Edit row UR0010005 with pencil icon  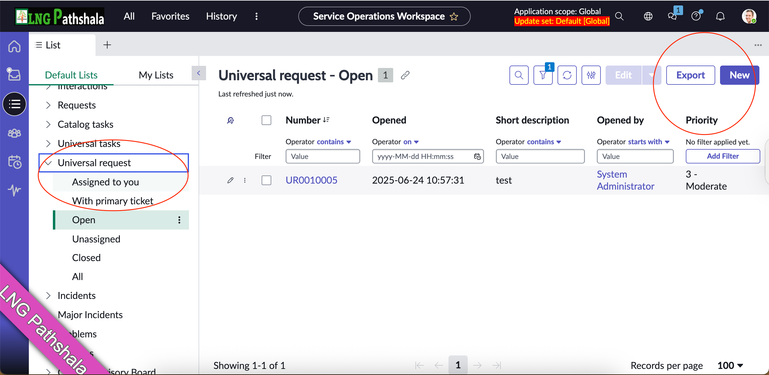(x=230, y=180)
